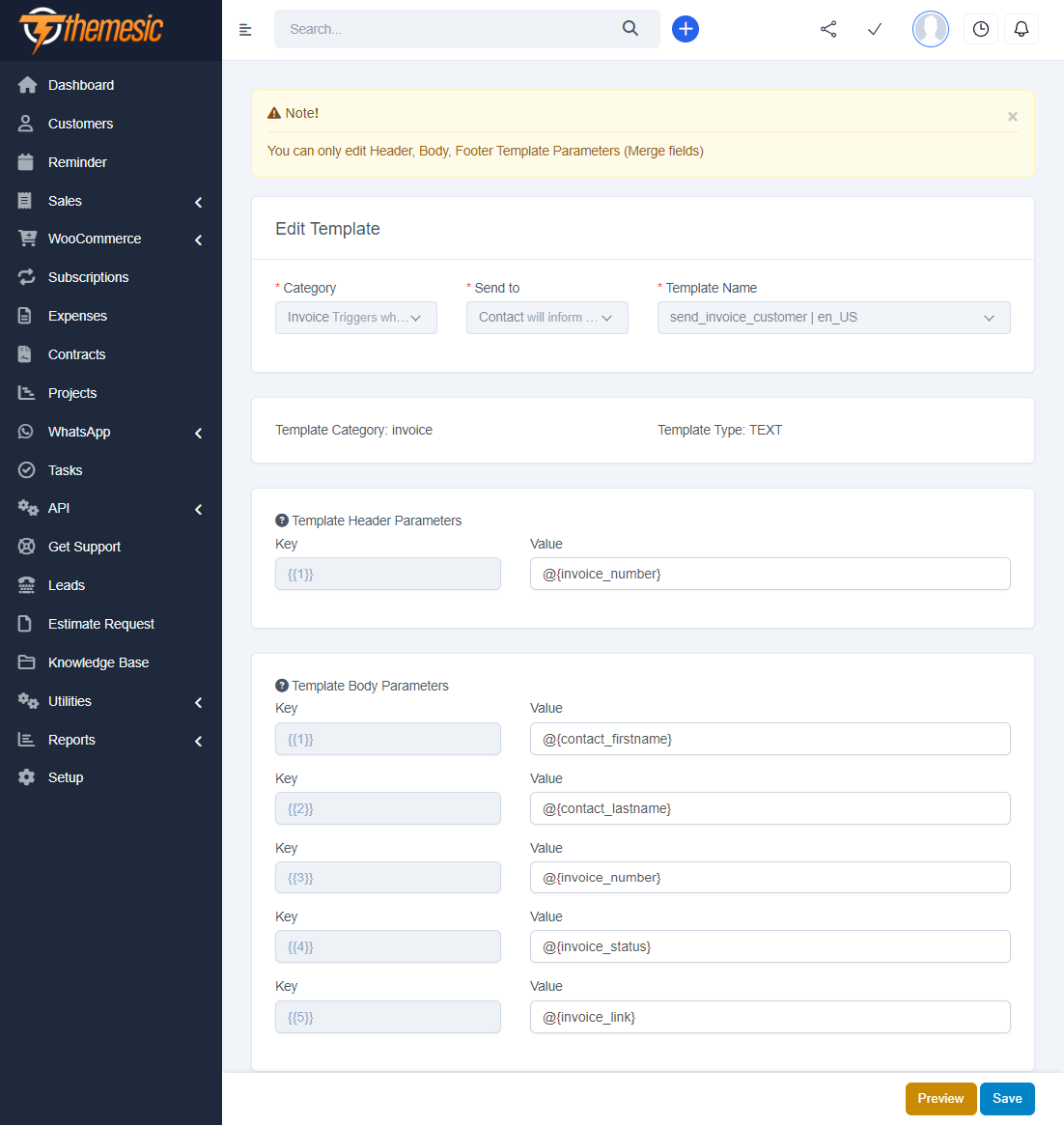
Task: Click the @{invoice_status} value field
Action: coord(770,946)
